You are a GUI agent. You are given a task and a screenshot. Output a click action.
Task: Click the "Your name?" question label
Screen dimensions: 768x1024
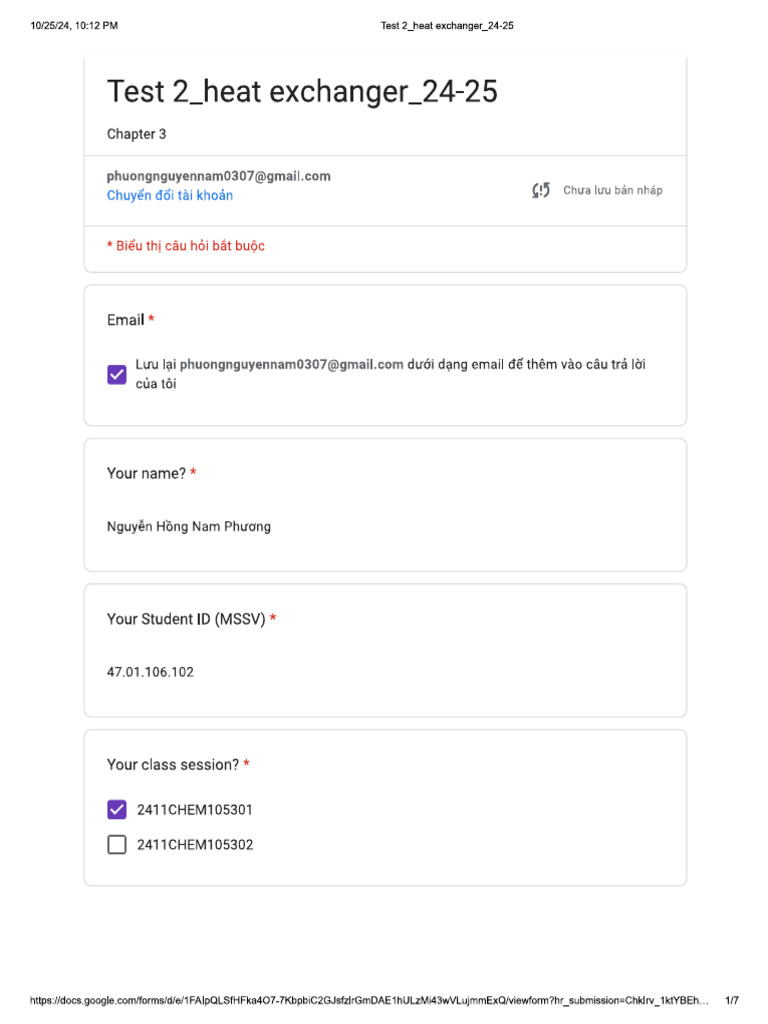pos(146,474)
